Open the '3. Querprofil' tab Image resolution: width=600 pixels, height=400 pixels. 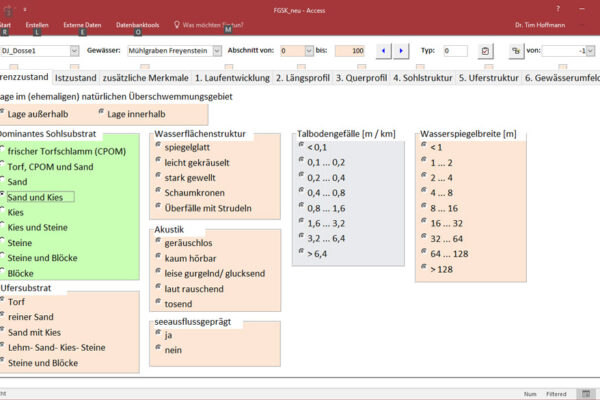361,78
